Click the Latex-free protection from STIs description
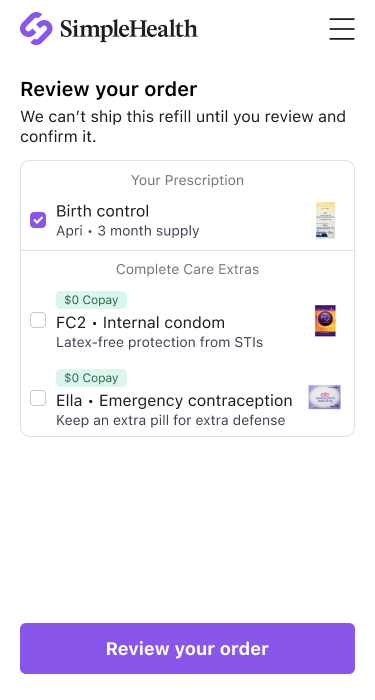Viewport: 375px width, 700px height. click(159, 342)
